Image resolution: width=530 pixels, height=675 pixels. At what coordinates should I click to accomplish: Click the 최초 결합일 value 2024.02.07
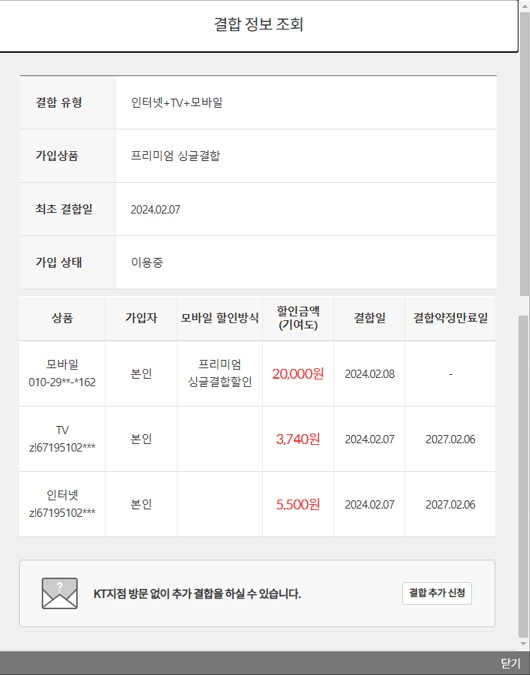(x=155, y=210)
